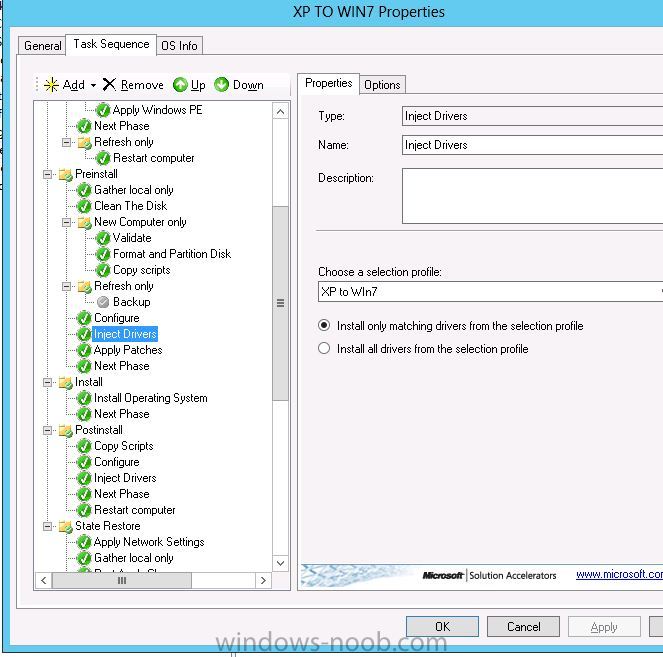
Task: Click the check icon beside Gather local only under Preinstall
Action: (x=84, y=190)
